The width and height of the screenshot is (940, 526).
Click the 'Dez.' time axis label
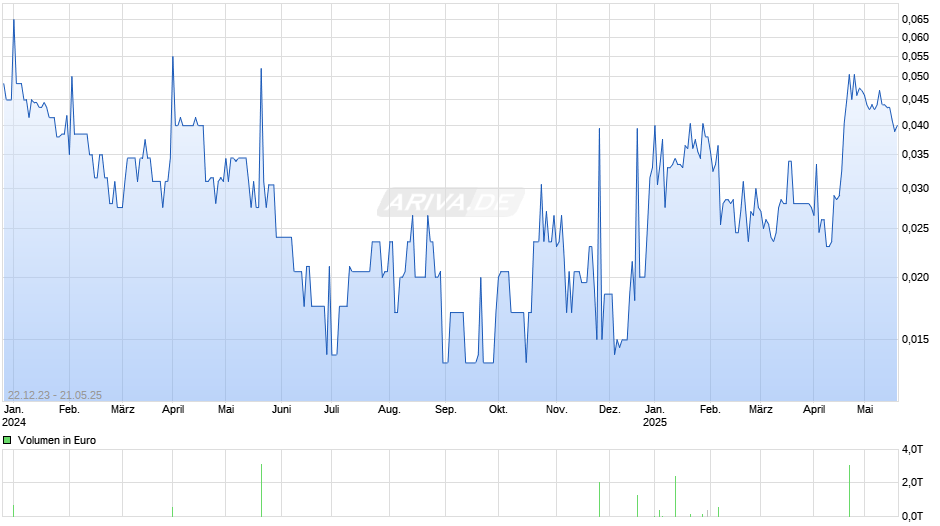point(609,410)
